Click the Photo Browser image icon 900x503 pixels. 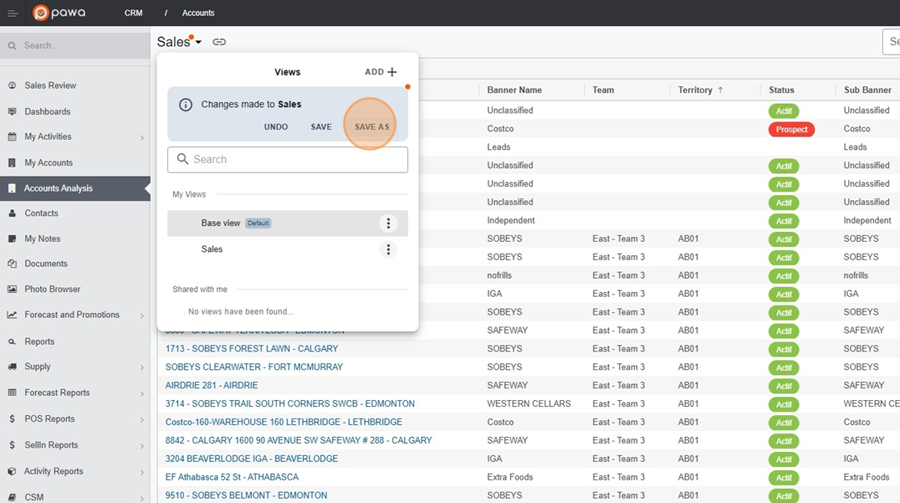coord(12,289)
